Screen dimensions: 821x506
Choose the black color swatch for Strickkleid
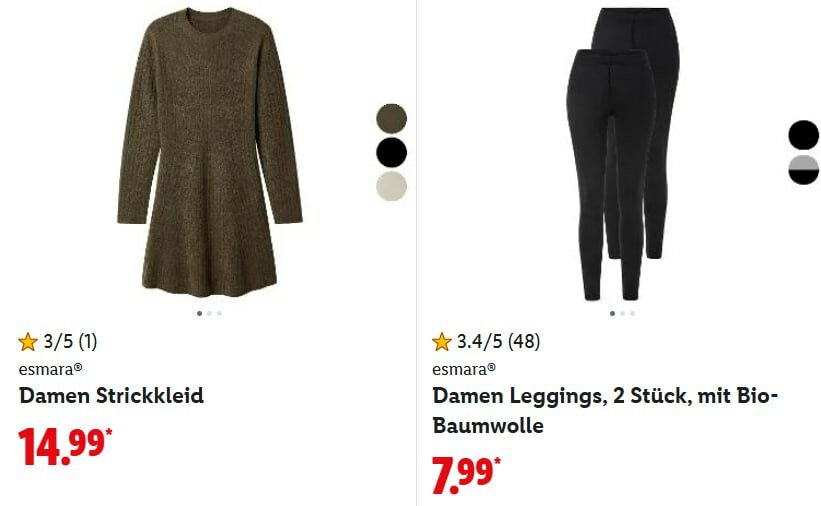click(x=391, y=152)
